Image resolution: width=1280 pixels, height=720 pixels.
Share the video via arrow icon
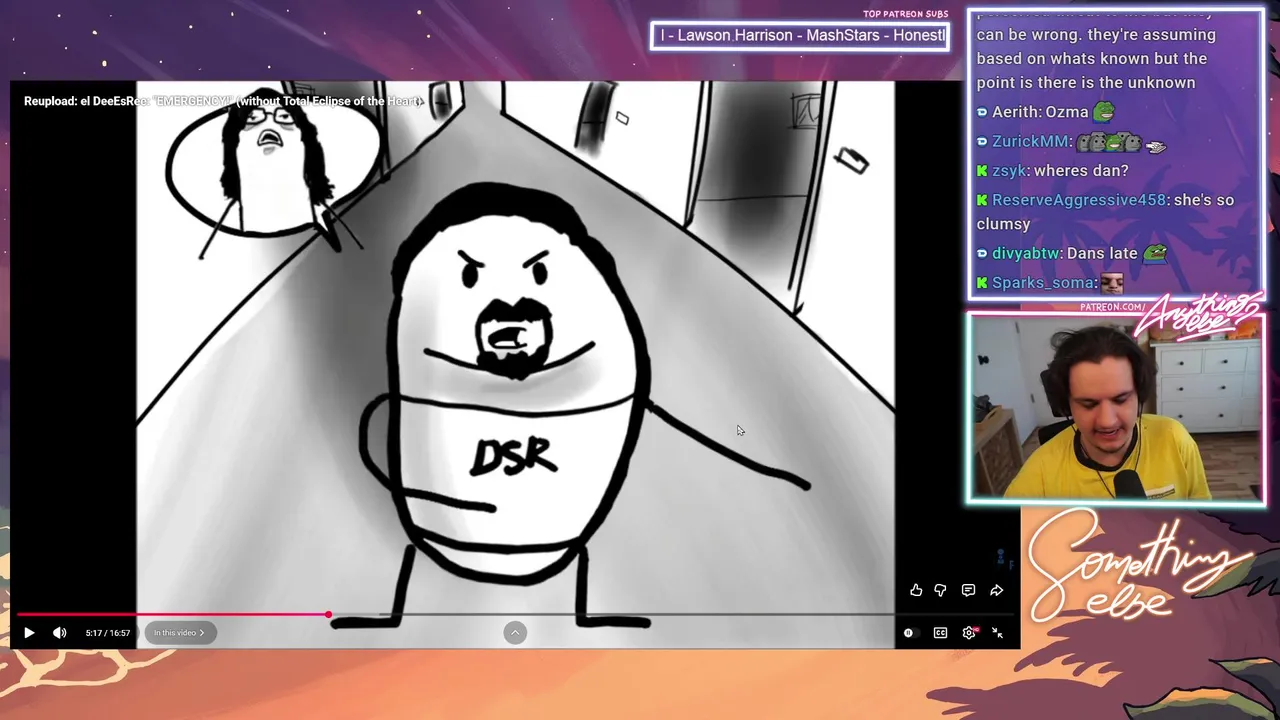click(997, 591)
